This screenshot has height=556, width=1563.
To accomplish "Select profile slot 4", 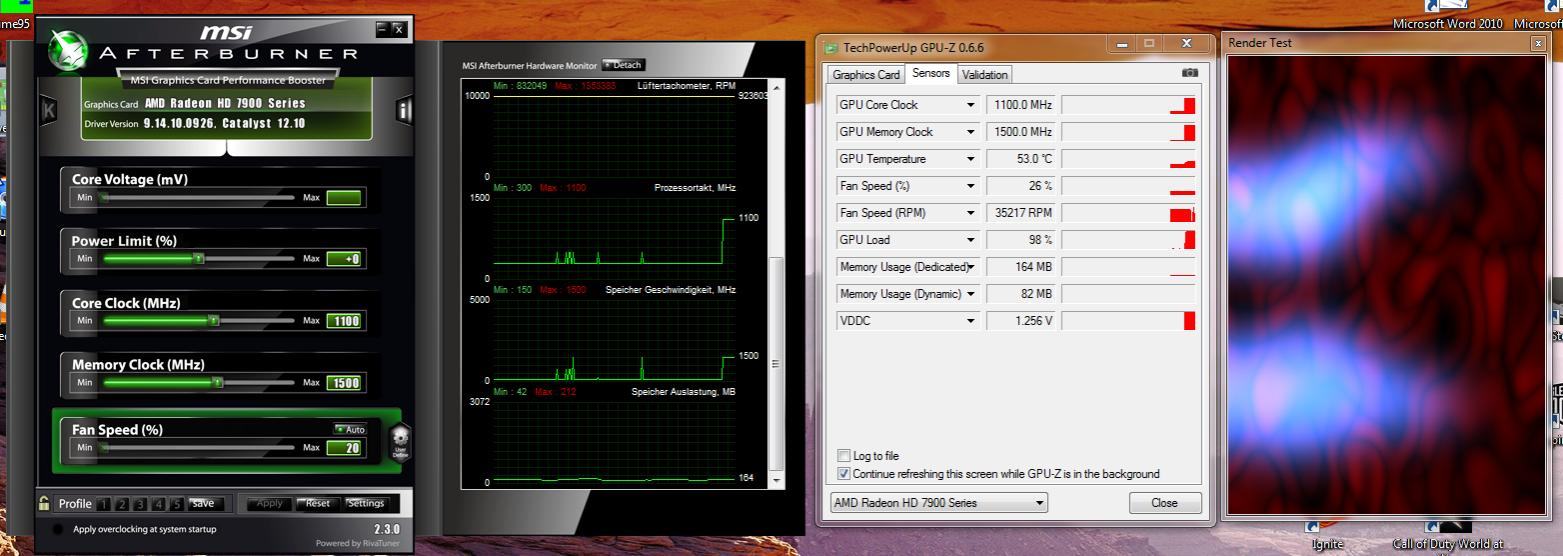I will 159,504.
